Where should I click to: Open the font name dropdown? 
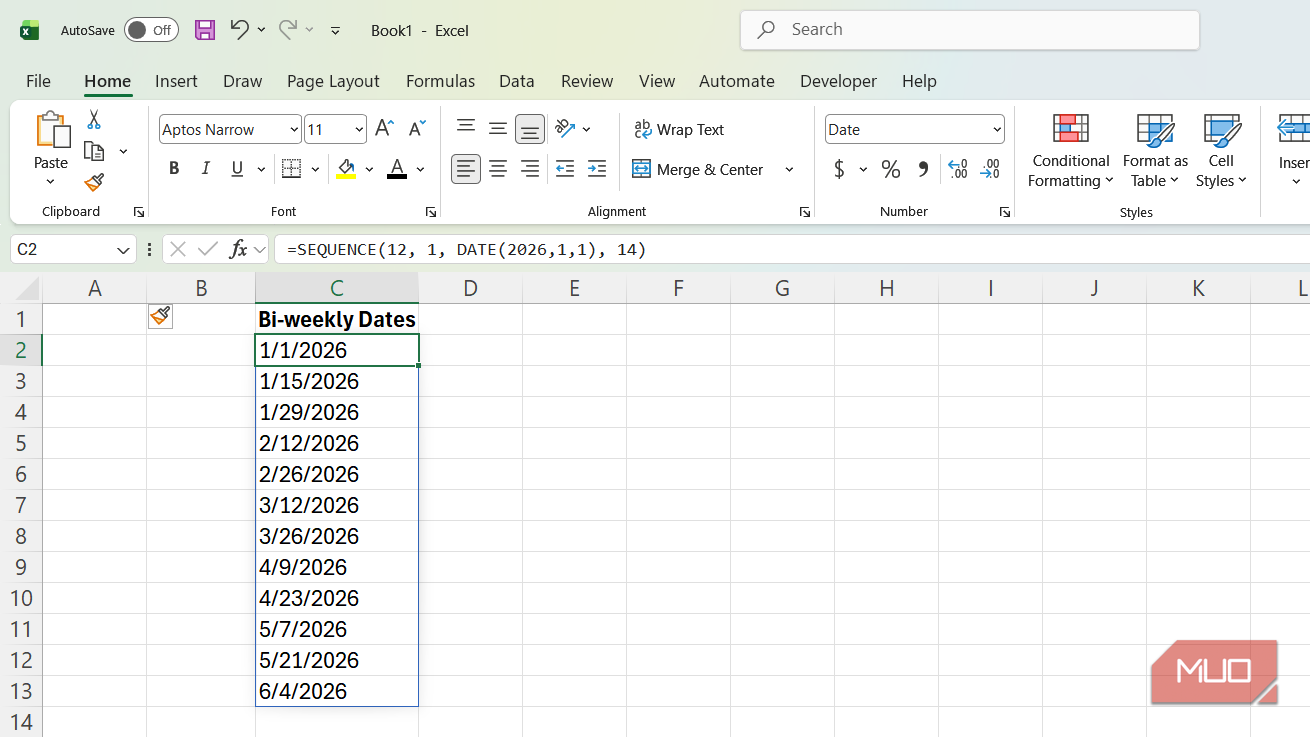tap(294, 129)
